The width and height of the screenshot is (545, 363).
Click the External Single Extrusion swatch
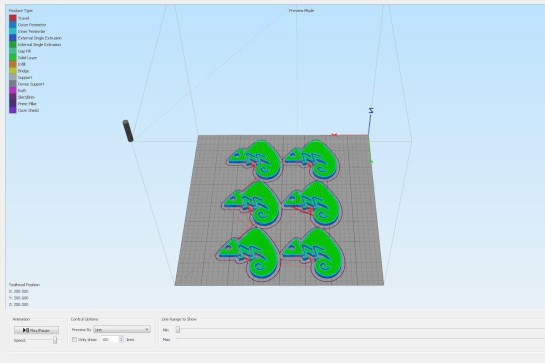tap(13, 38)
